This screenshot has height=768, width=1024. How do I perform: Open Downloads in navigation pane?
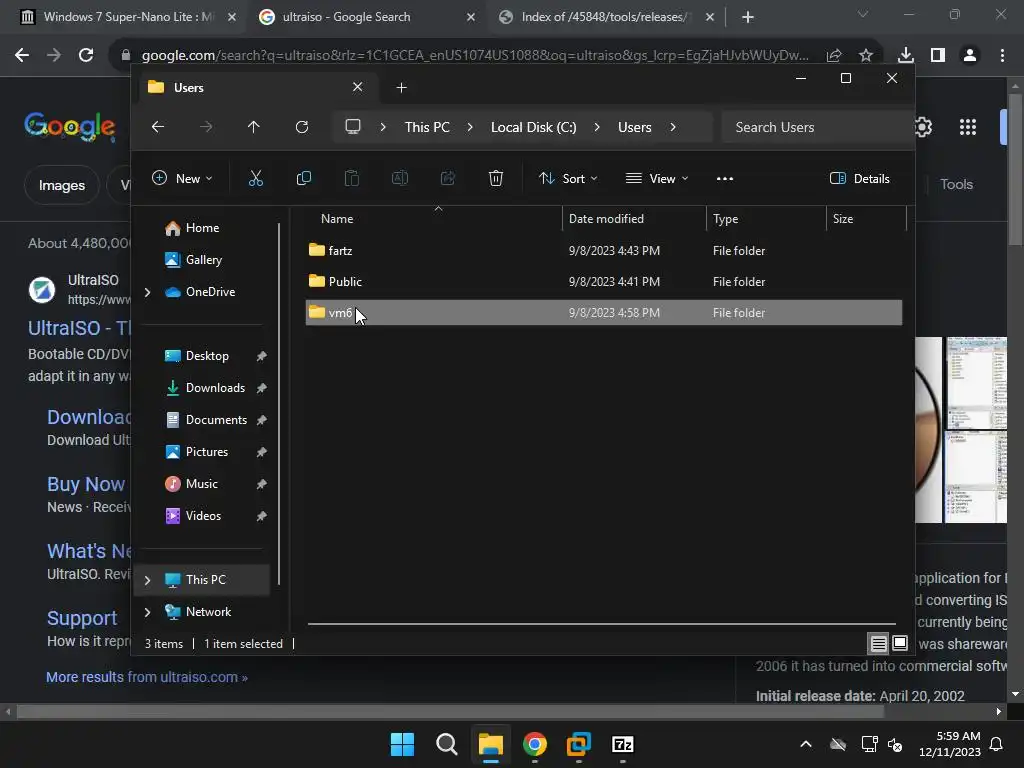(x=215, y=388)
